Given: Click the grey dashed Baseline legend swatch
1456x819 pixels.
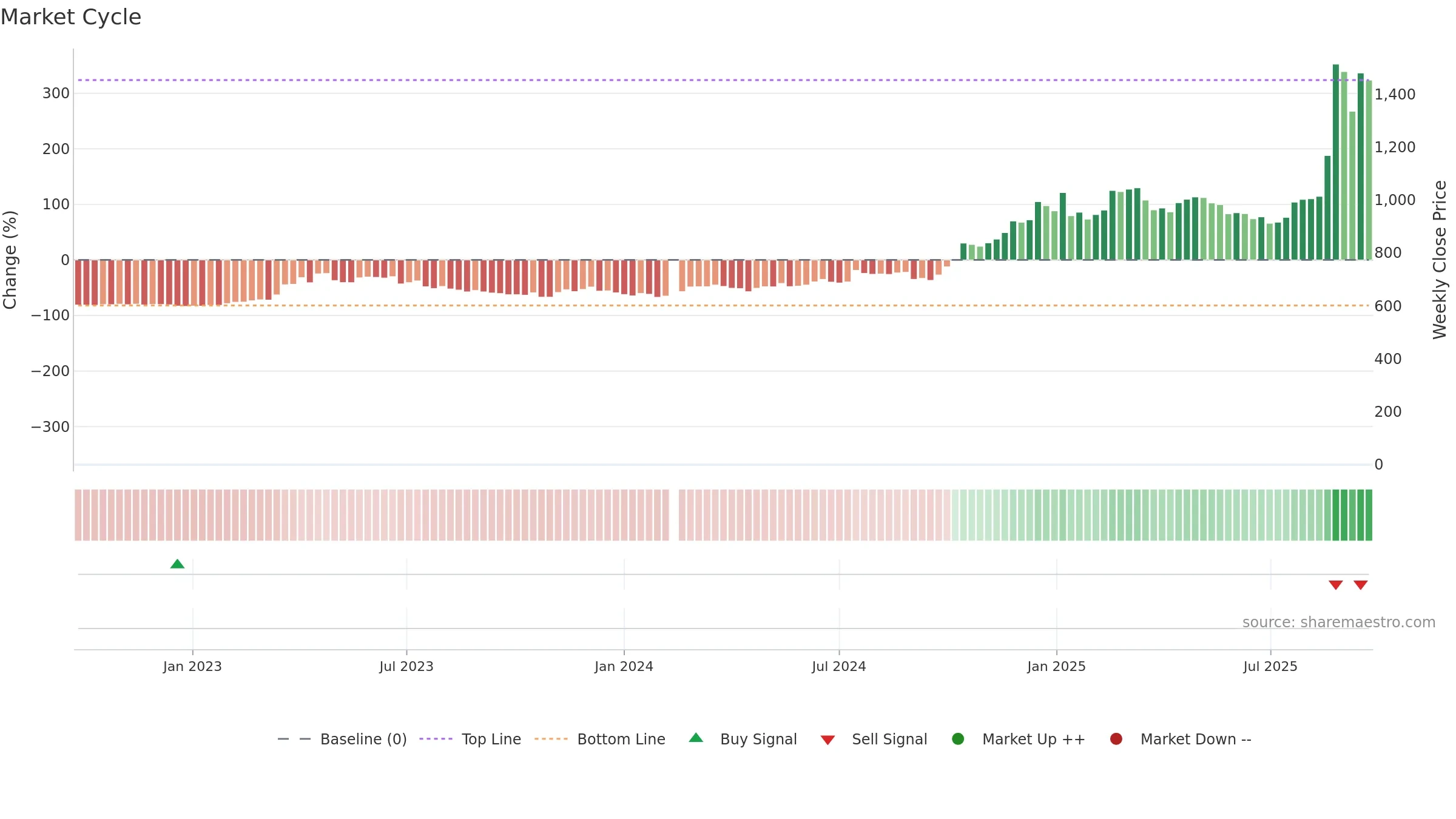Looking at the screenshot, I should point(294,739).
